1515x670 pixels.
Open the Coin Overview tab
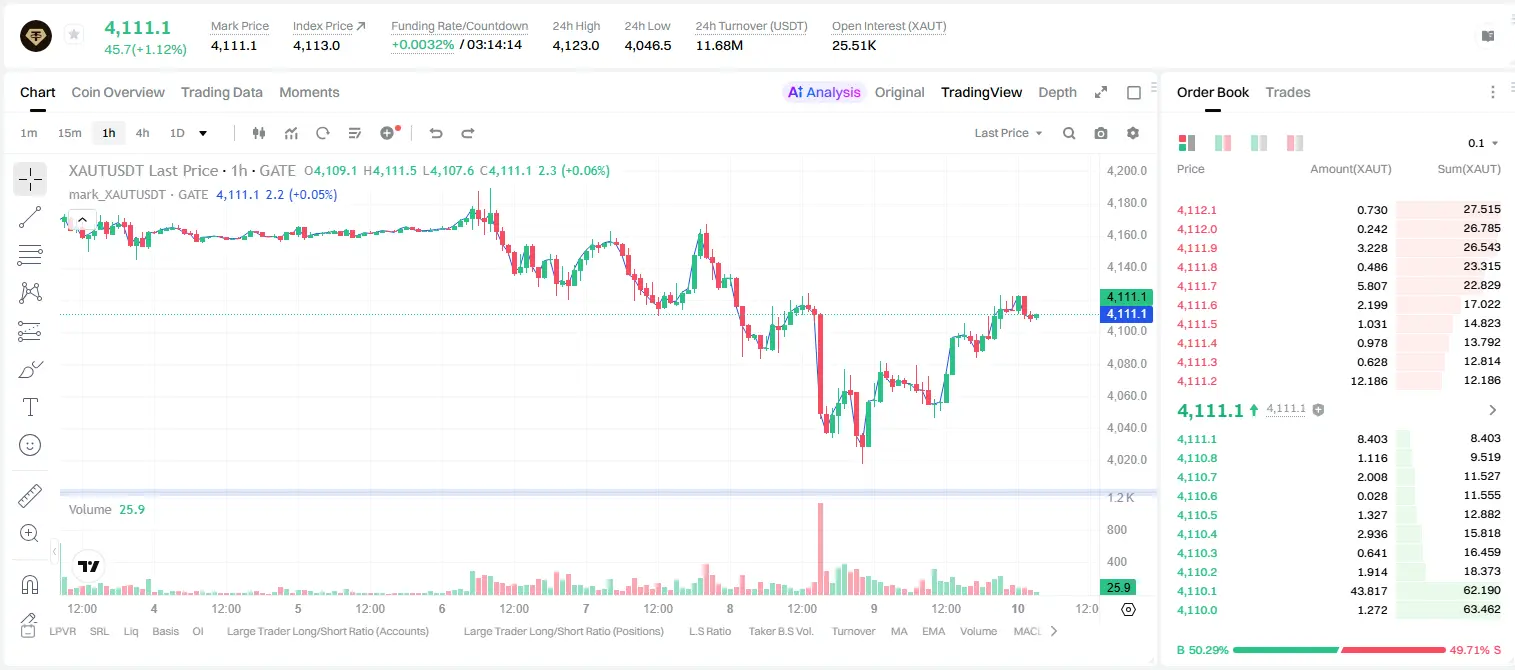click(118, 92)
